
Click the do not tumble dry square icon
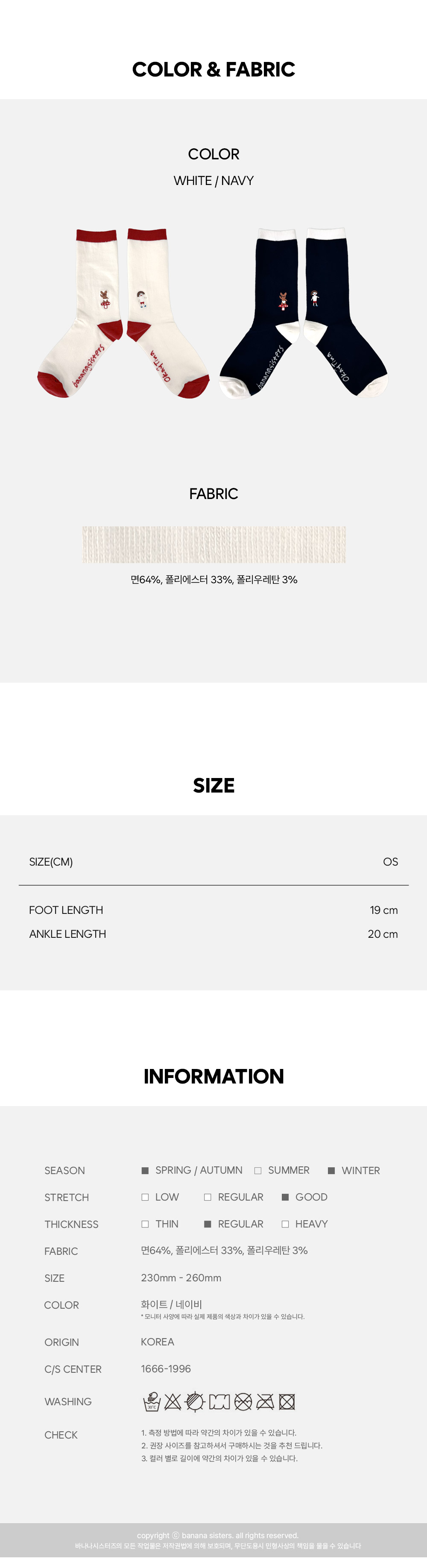coord(287,1402)
